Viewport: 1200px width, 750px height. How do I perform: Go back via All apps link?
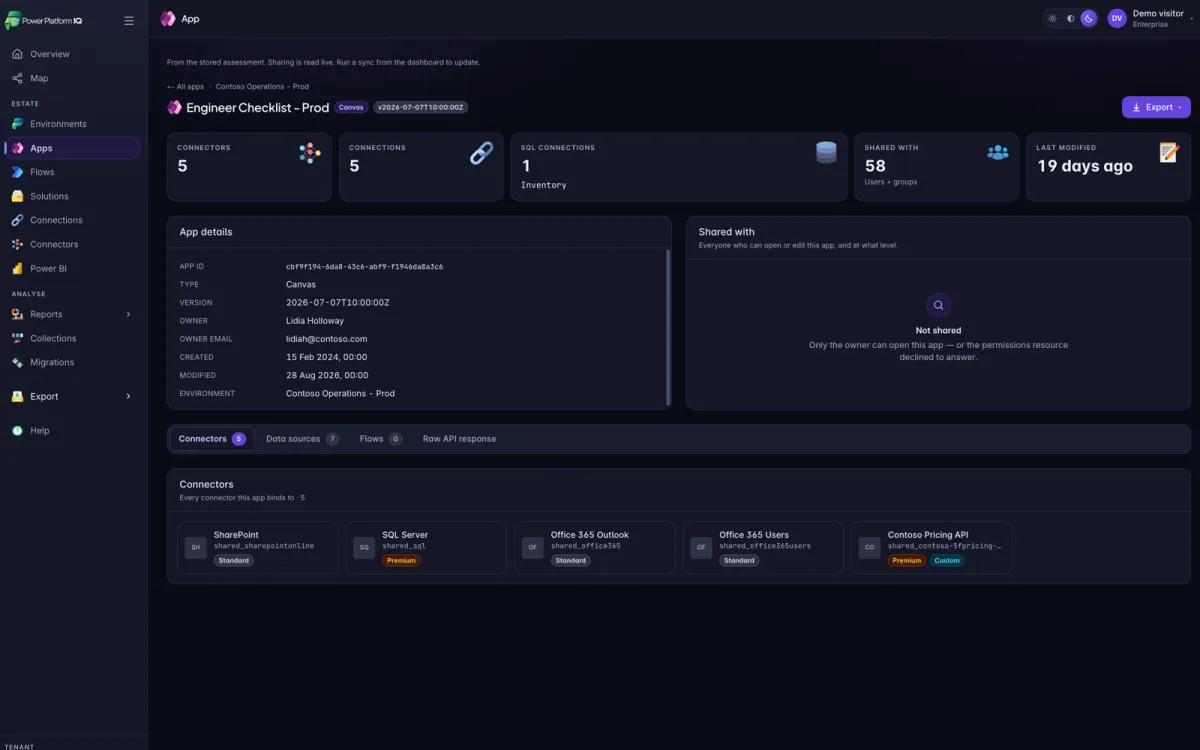click(185, 87)
